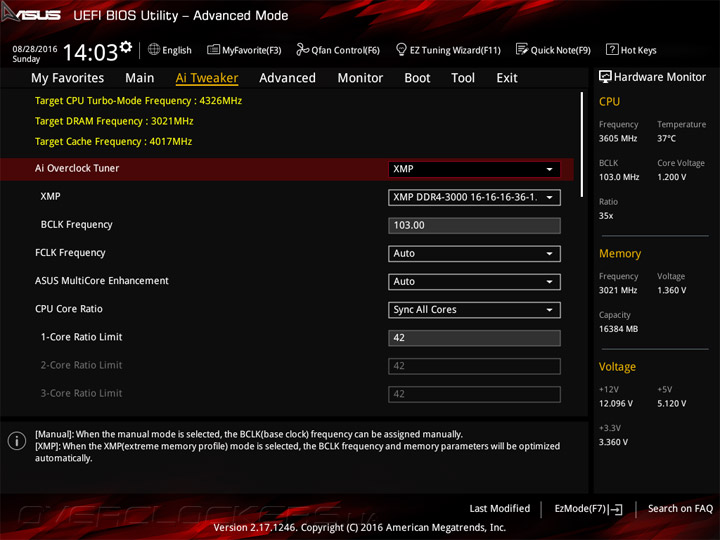
Task: Switch to the Advanced tab
Action: [x=287, y=78]
